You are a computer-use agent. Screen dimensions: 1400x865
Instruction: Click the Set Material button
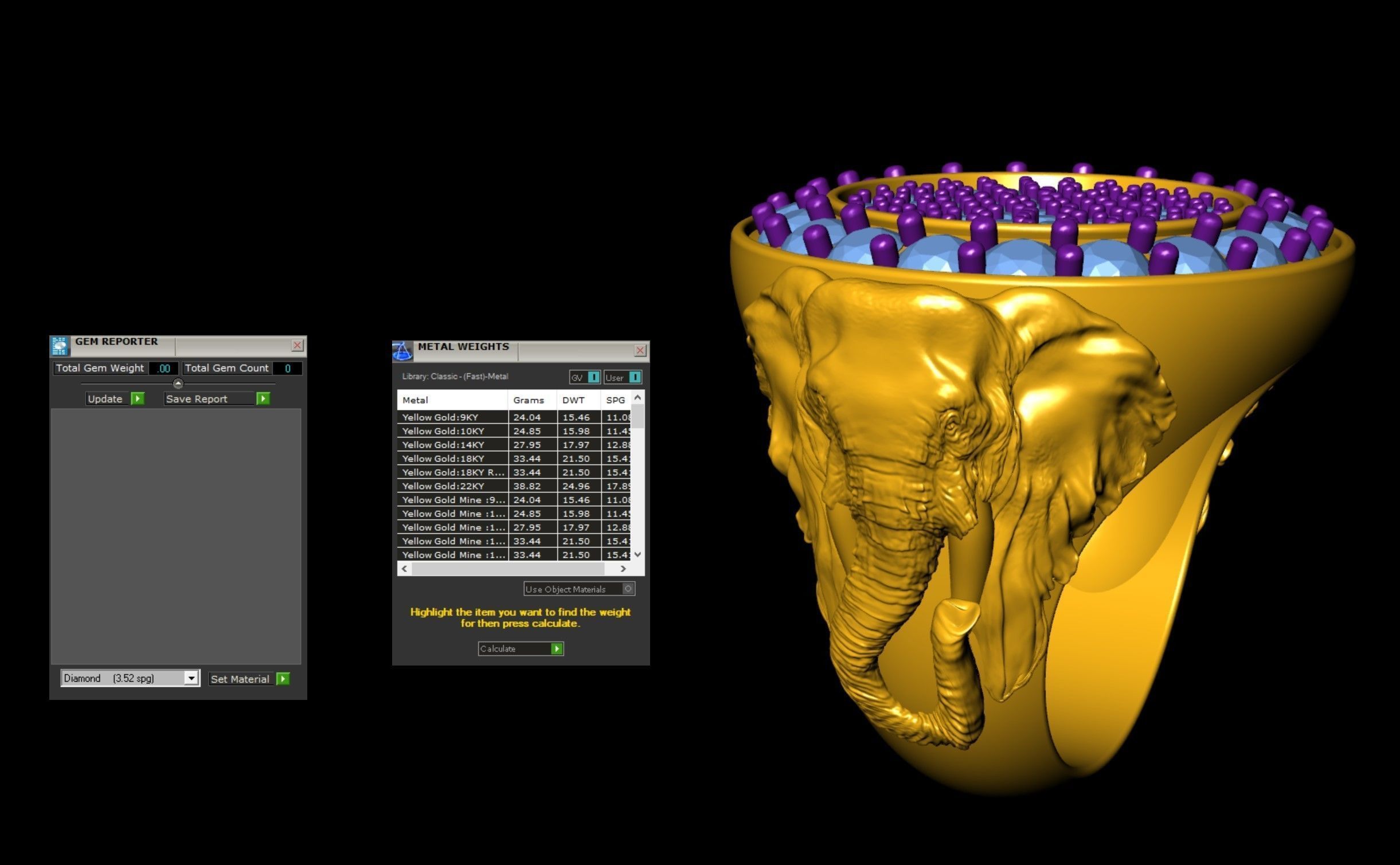(249, 679)
